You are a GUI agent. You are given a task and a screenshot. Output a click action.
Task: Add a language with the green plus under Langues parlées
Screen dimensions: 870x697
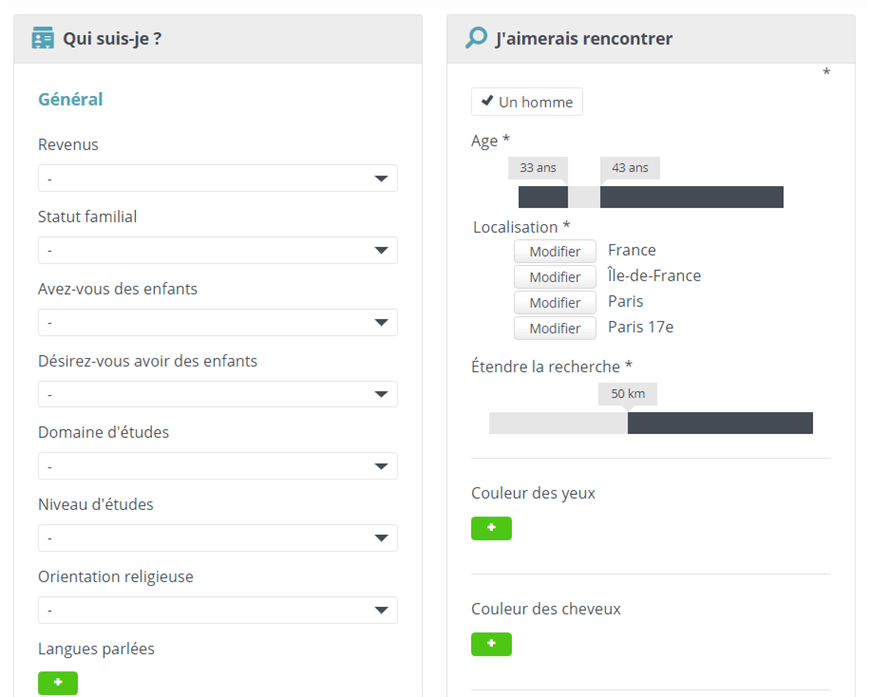coord(58,683)
